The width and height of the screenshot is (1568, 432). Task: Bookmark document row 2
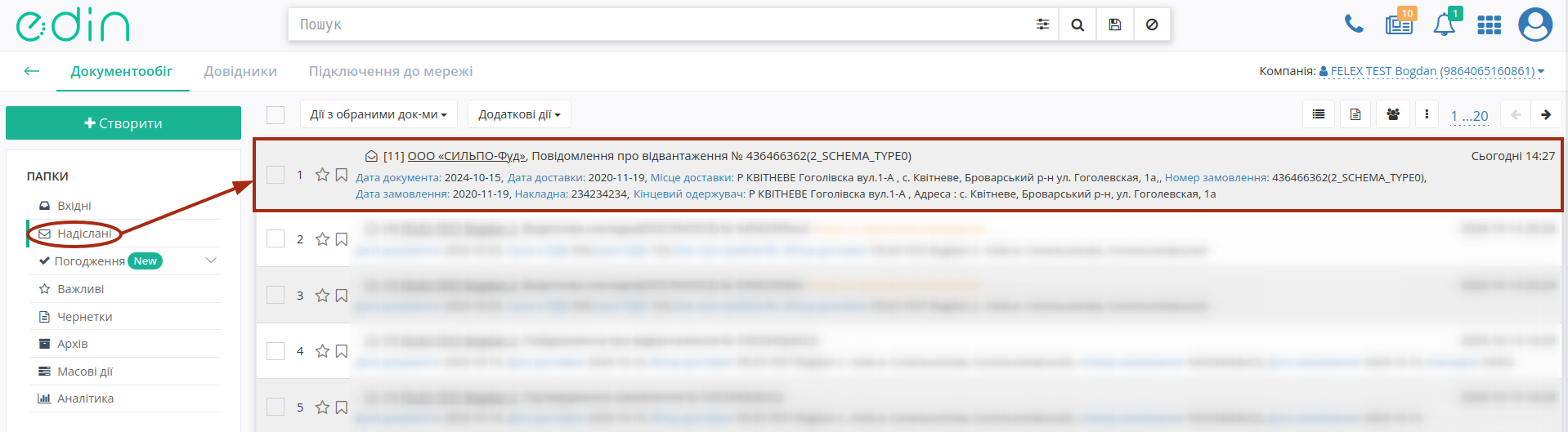pyautogui.click(x=342, y=239)
